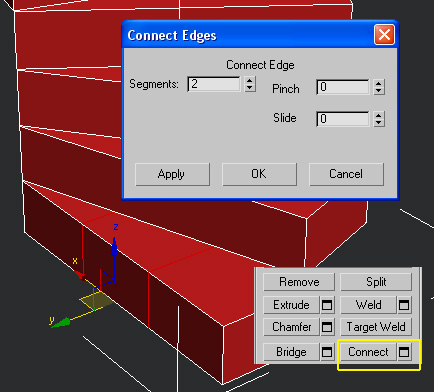
Task: Open Bridge settings dialog box icon
Action: coord(327,352)
